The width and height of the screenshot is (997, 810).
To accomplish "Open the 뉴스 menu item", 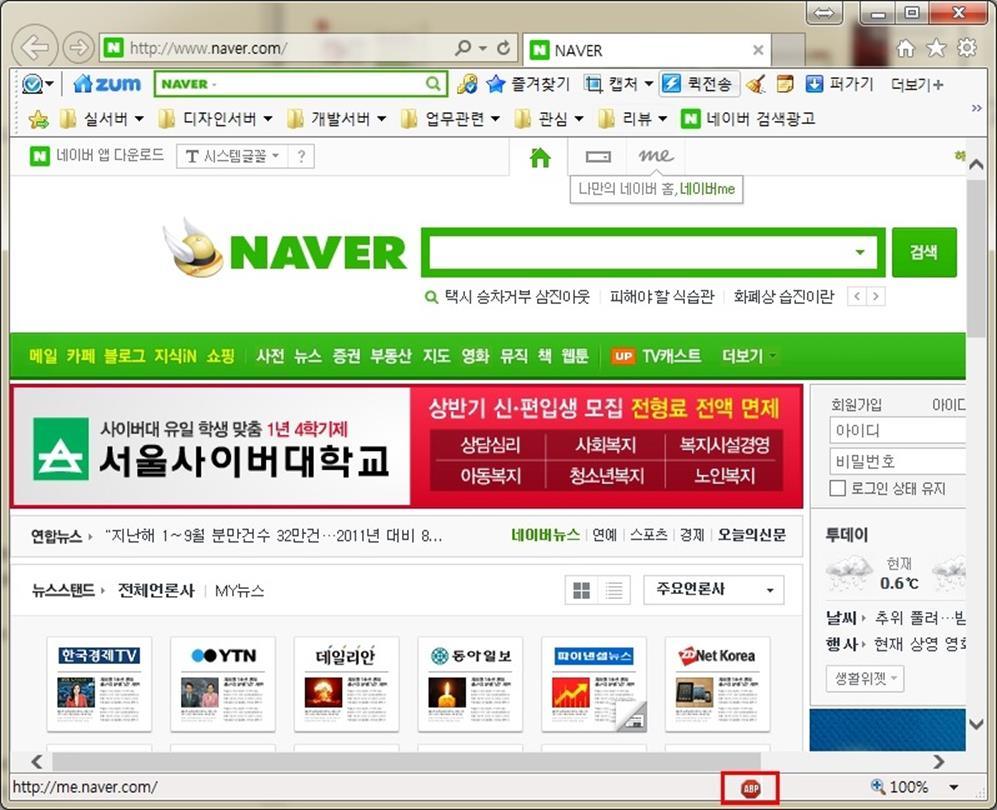I will [308, 356].
